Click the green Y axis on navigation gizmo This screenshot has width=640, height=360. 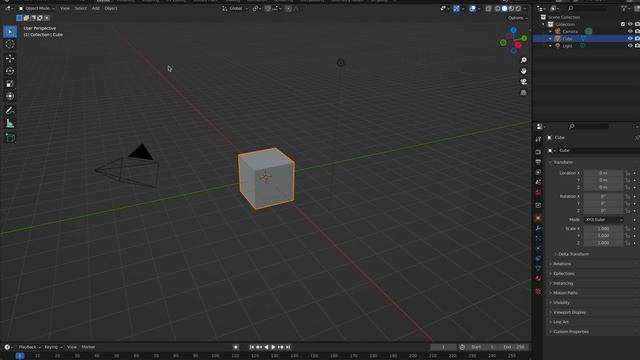click(x=524, y=38)
